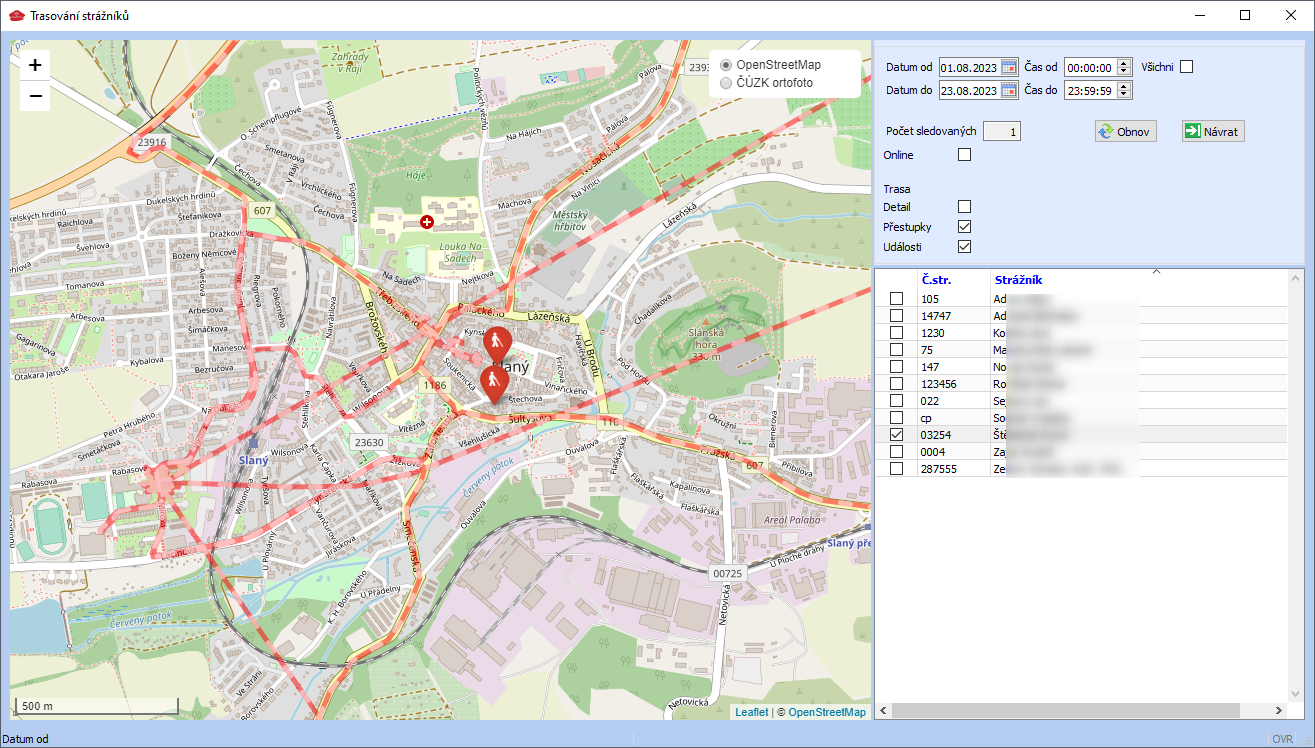Edit the Čas do time field
The width and height of the screenshot is (1315, 748).
tap(1090, 90)
